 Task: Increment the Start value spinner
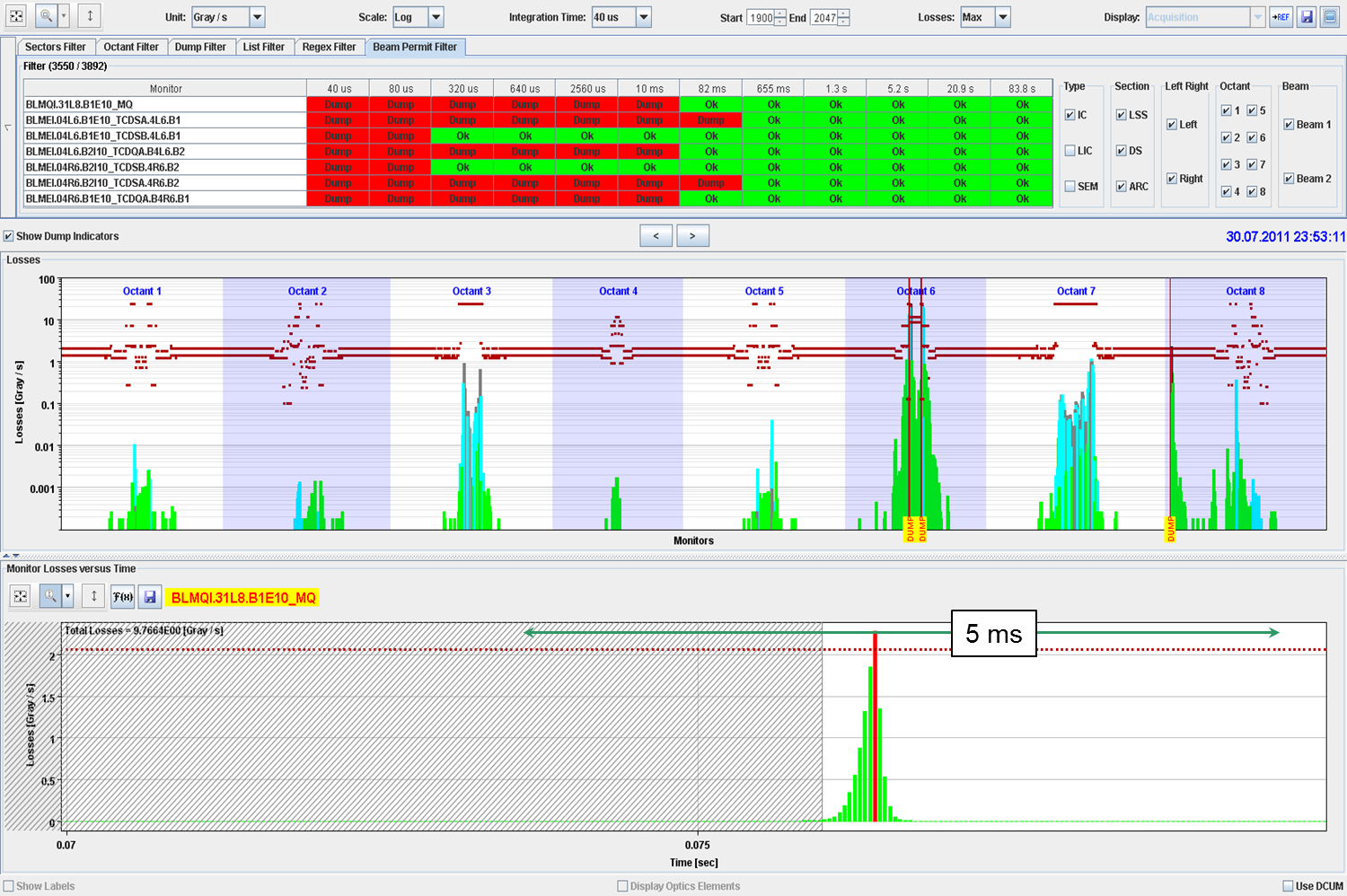pos(779,13)
